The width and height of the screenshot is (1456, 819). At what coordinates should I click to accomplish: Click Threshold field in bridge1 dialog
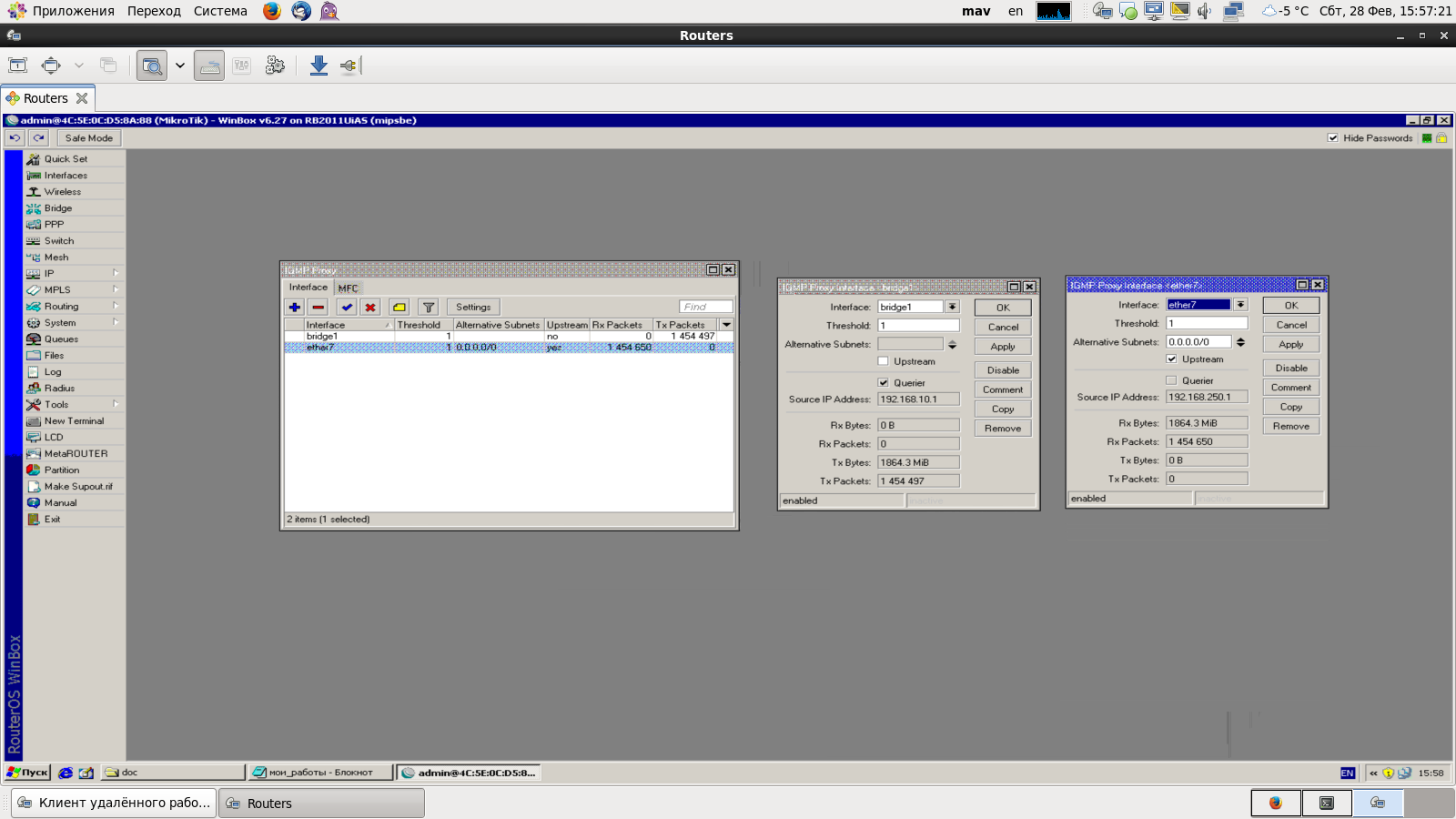tap(918, 326)
